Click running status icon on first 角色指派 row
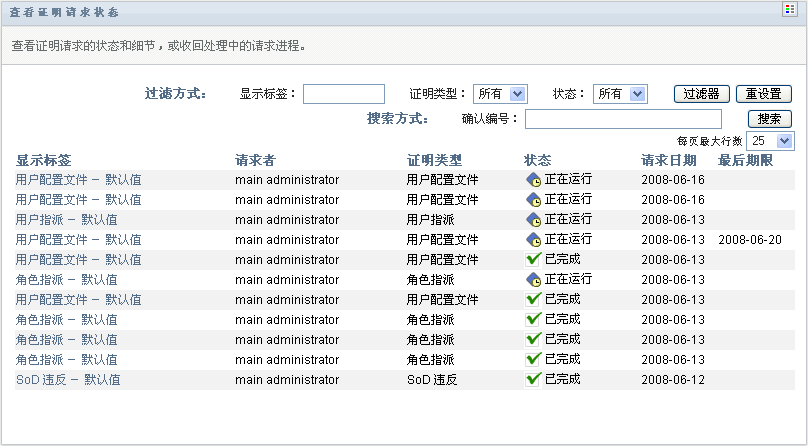The width and height of the screenshot is (808, 446). tap(534, 280)
